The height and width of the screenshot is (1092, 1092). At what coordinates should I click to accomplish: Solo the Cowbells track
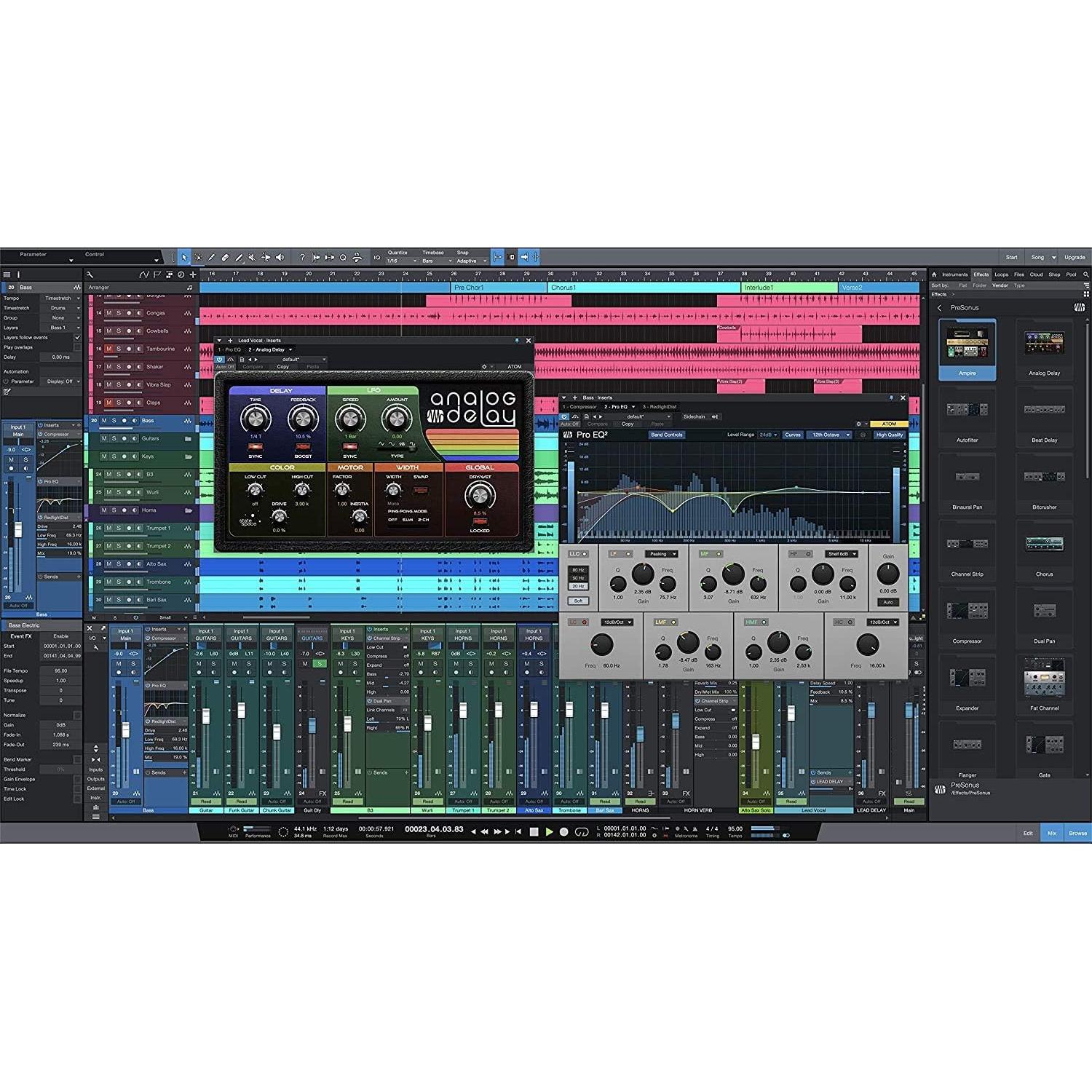[119, 331]
